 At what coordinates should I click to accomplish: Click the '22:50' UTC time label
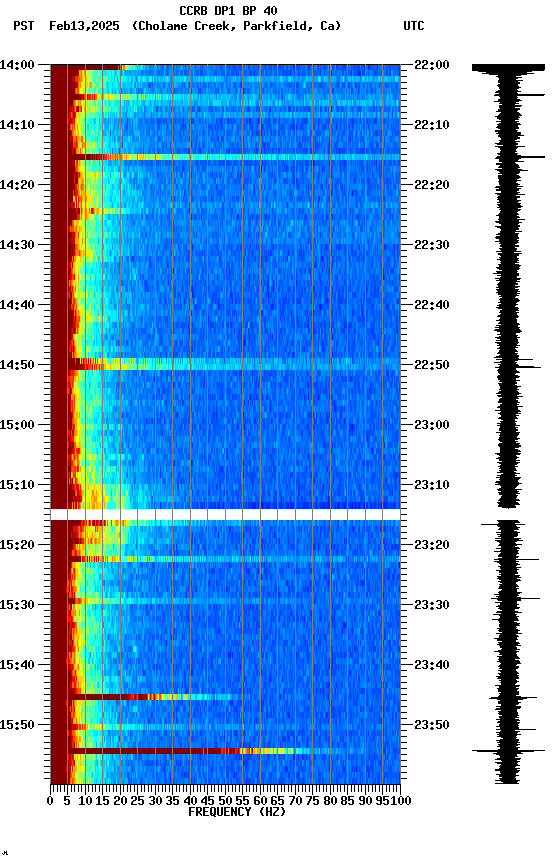(x=432, y=365)
